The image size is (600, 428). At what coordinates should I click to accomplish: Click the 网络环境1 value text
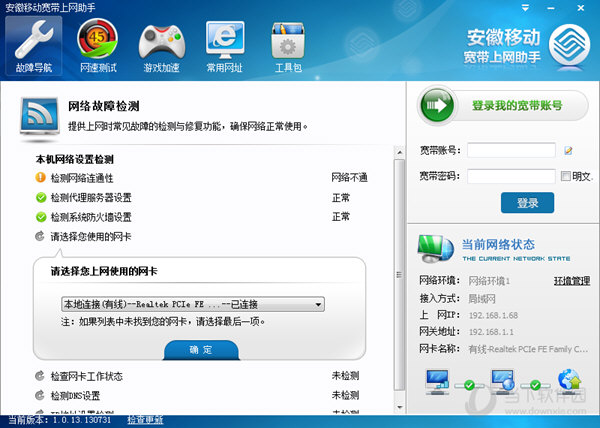tap(489, 281)
